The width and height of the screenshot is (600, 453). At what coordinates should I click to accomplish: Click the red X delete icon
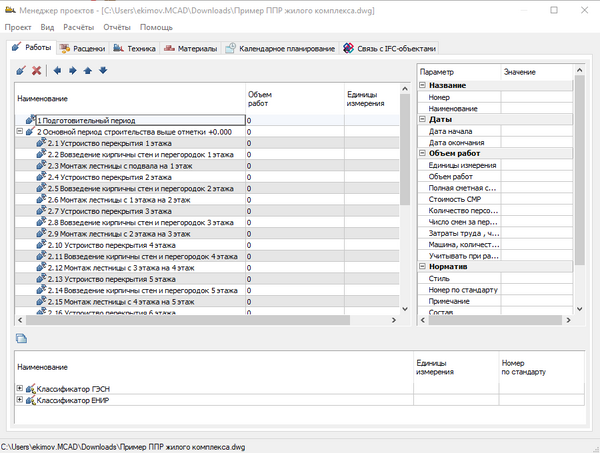[36, 70]
